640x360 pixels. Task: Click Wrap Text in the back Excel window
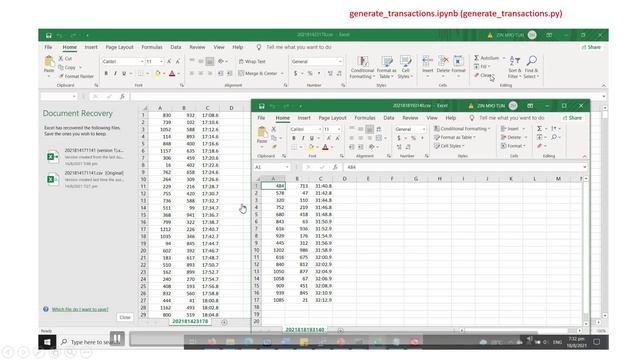pos(252,61)
